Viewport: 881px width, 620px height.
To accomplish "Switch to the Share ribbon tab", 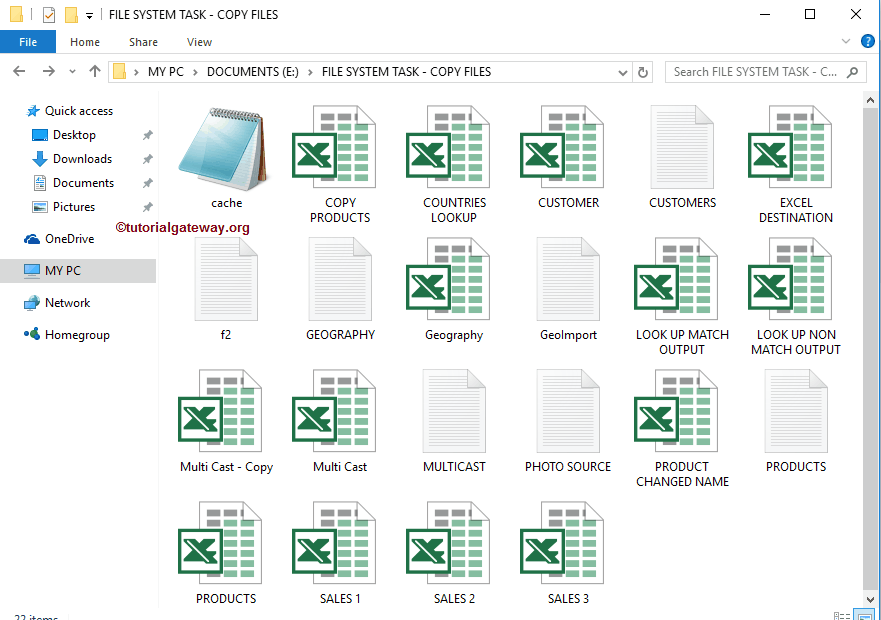I will coord(143,42).
